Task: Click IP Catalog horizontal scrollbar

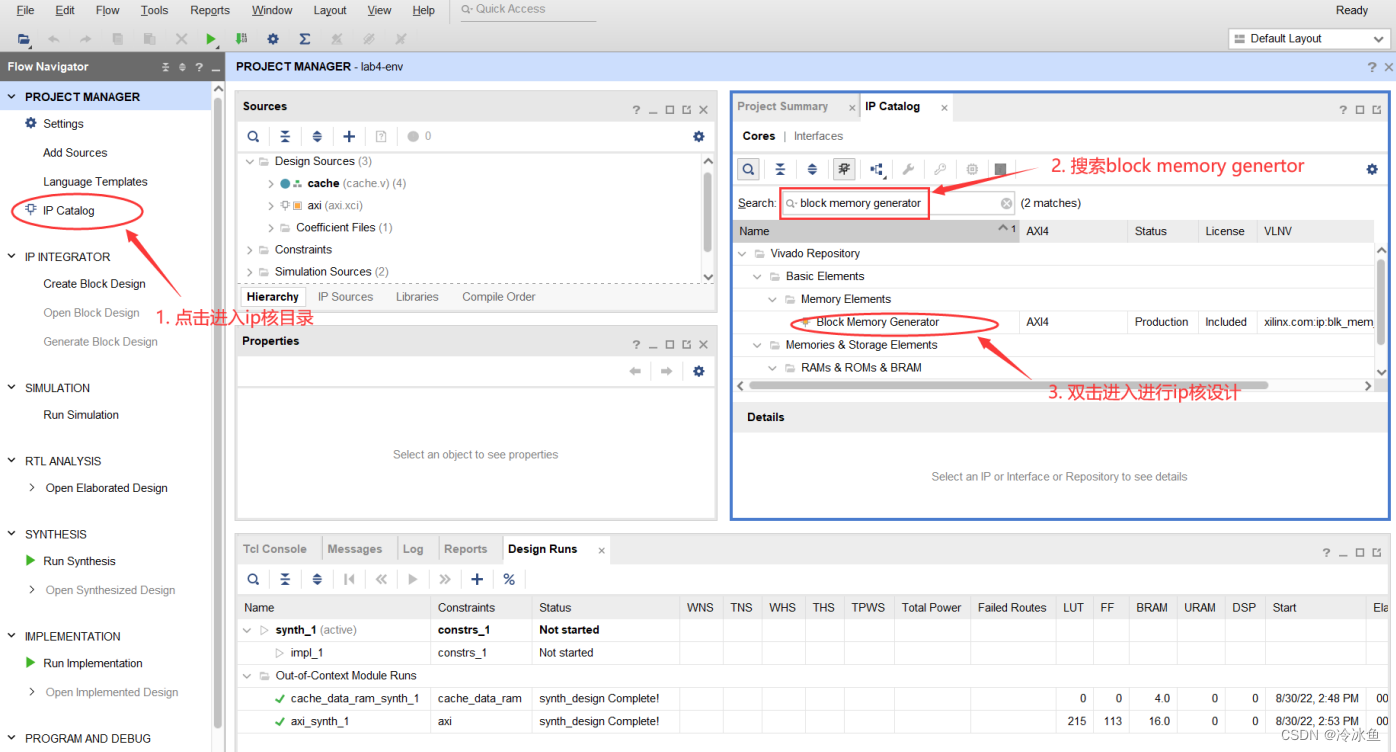Action: click(1008, 385)
